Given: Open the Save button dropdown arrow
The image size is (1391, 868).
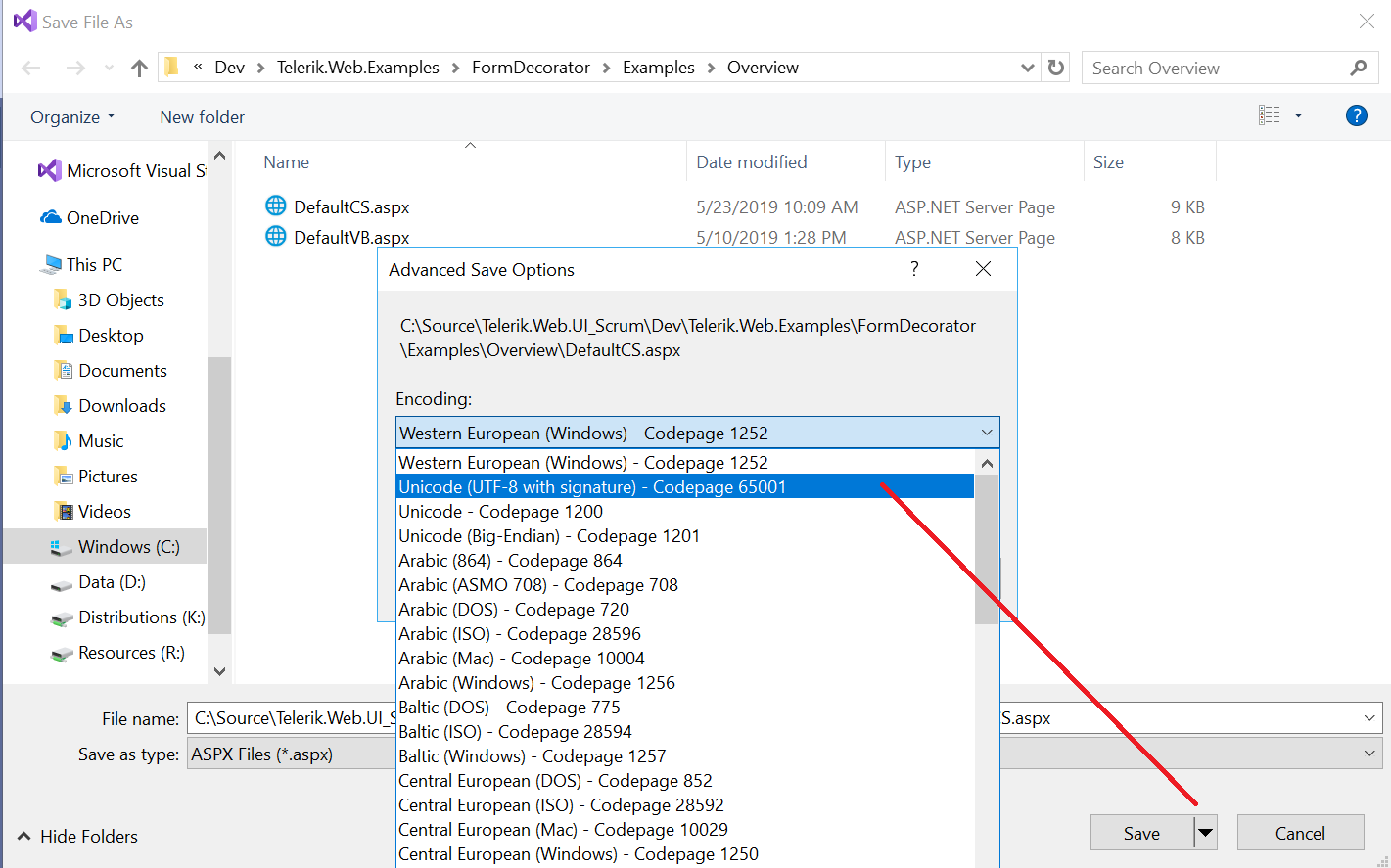Looking at the screenshot, I should click(1206, 833).
